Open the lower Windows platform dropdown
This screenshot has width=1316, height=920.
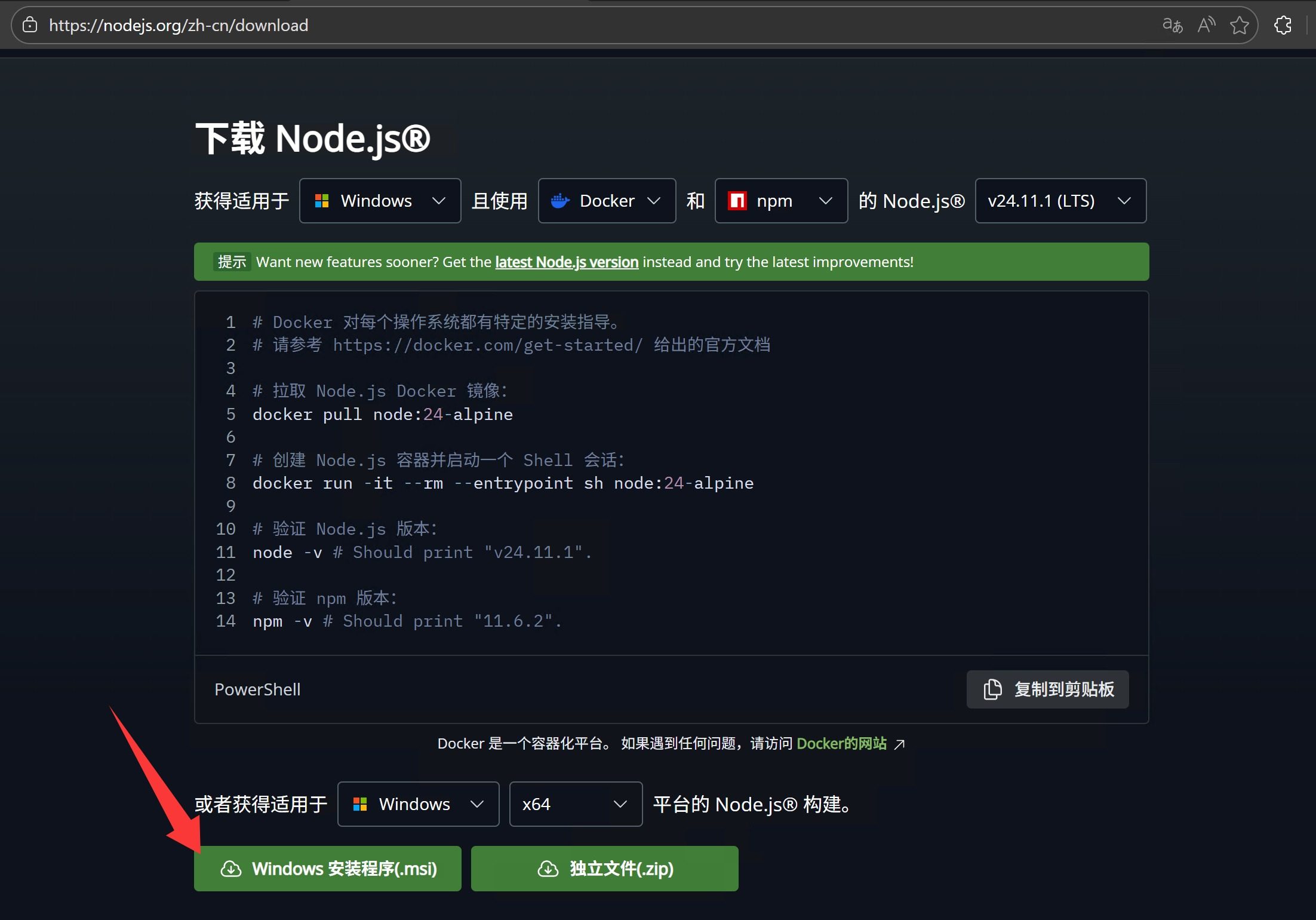click(x=418, y=804)
